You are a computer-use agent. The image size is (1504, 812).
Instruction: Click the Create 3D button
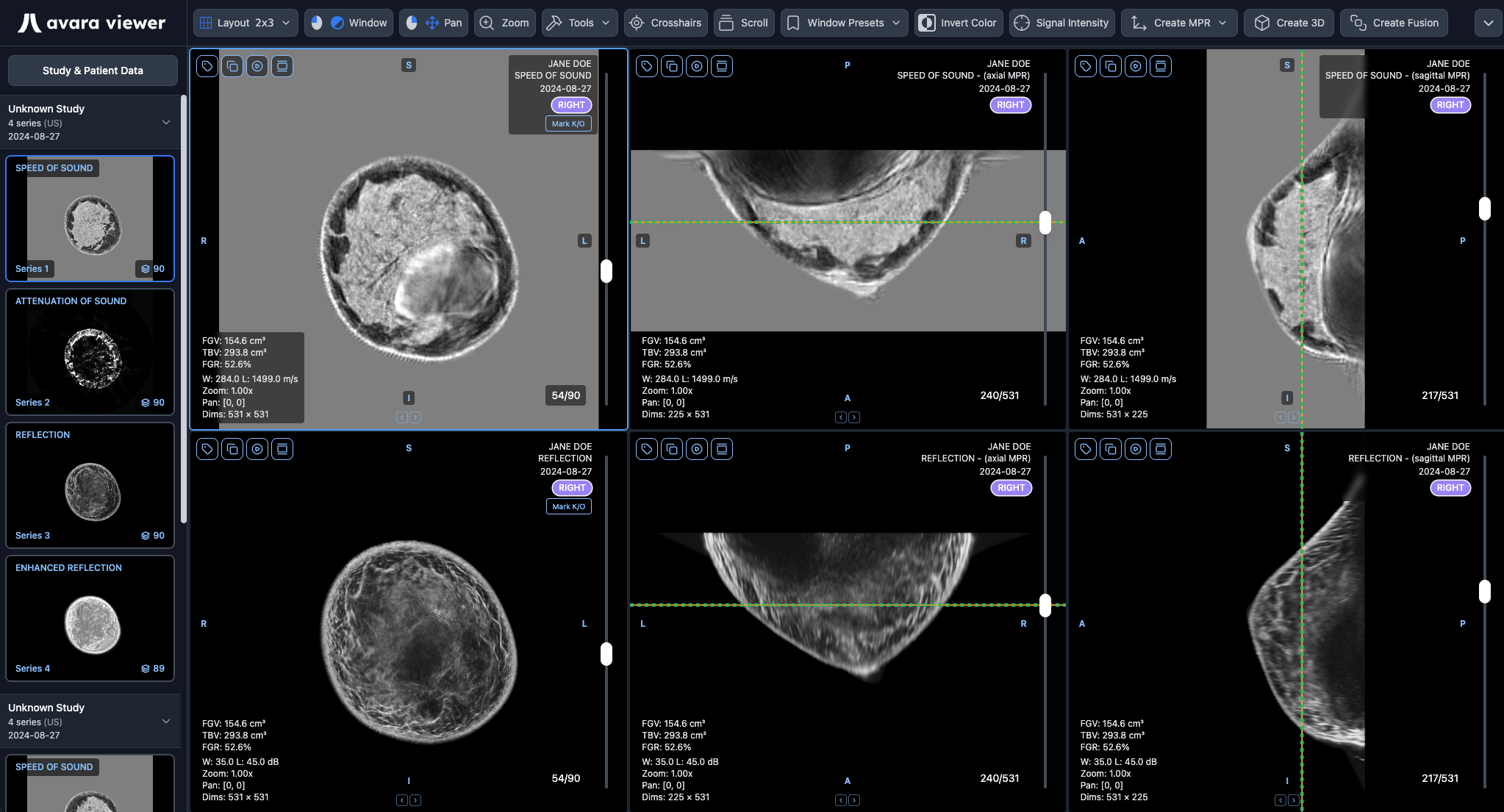point(1289,23)
